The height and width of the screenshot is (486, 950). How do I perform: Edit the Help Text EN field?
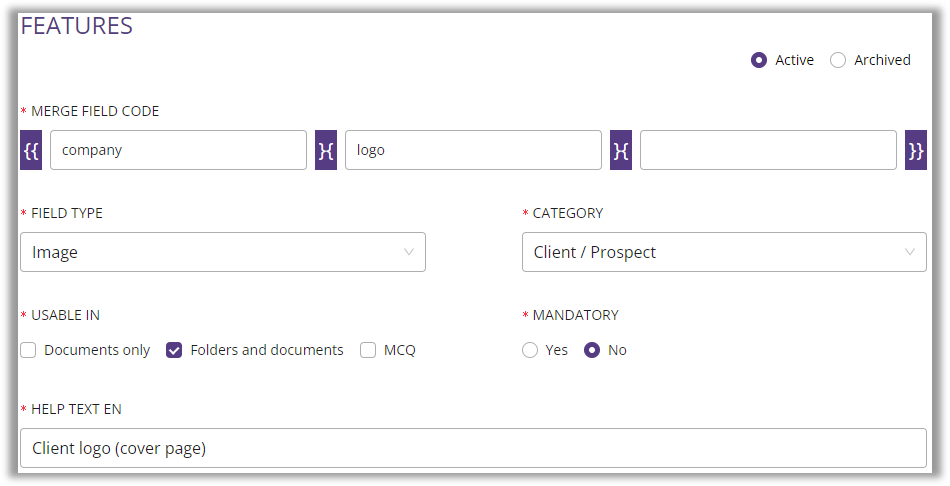point(473,448)
